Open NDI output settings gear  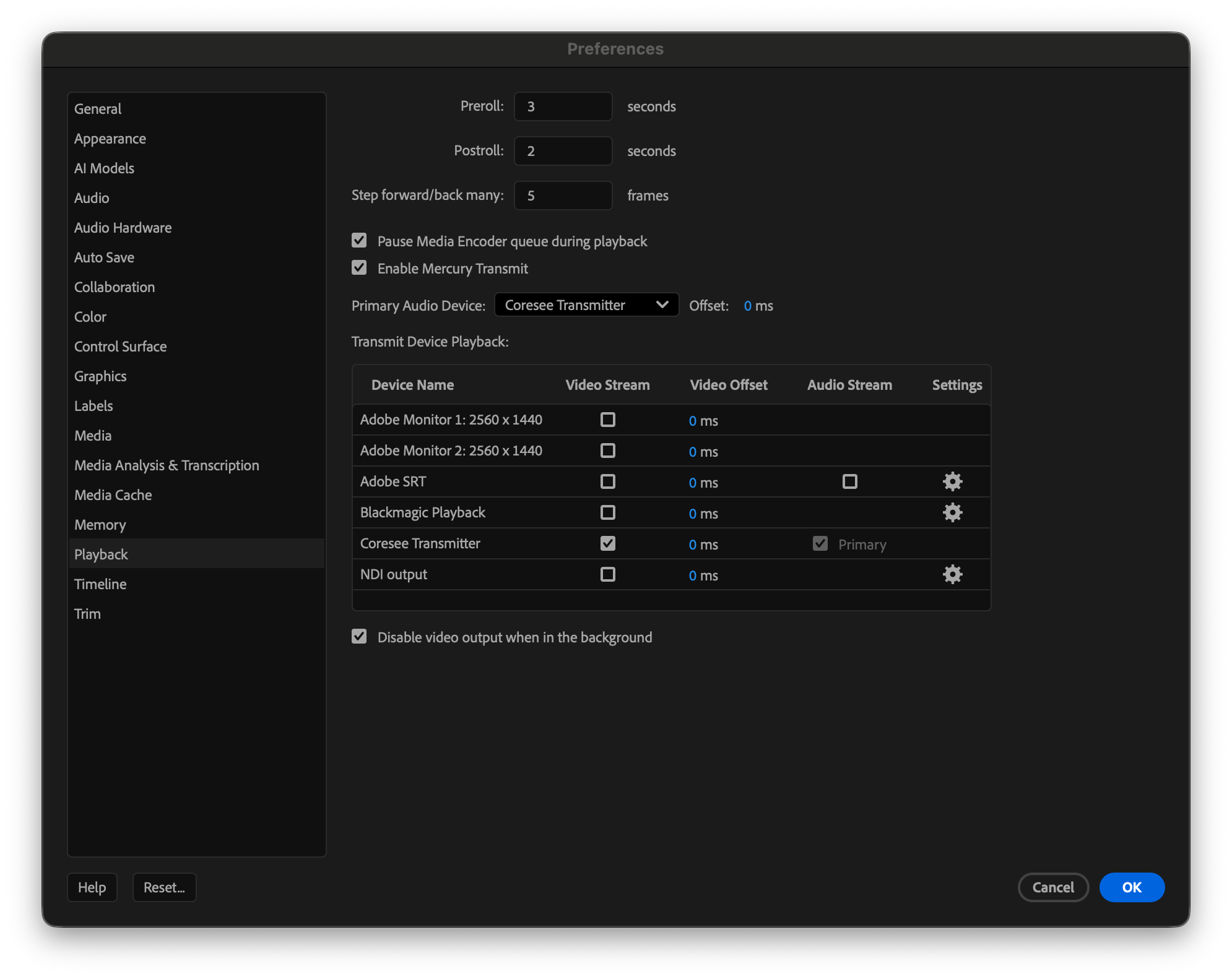click(952, 574)
